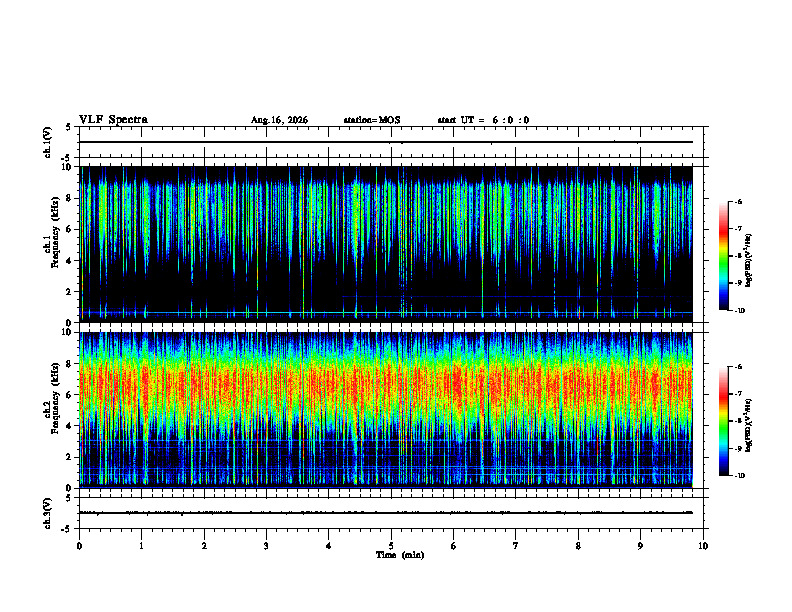This screenshot has height=612, width=792.
Task: Click the "-7" tick on ch.2 colorbar
Action: (x=738, y=394)
